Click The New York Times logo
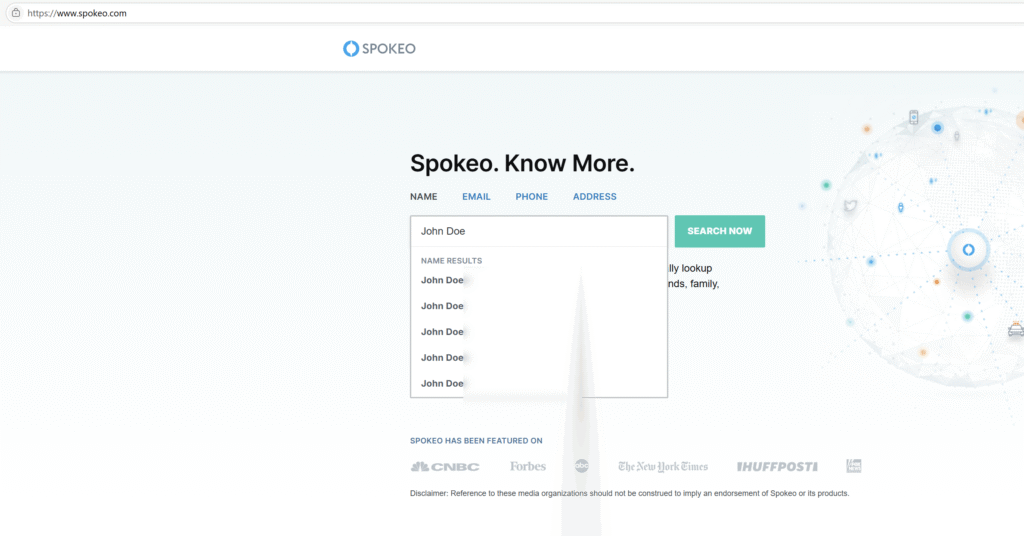This screenshot has height=536, width=1024. pos(663,466)
